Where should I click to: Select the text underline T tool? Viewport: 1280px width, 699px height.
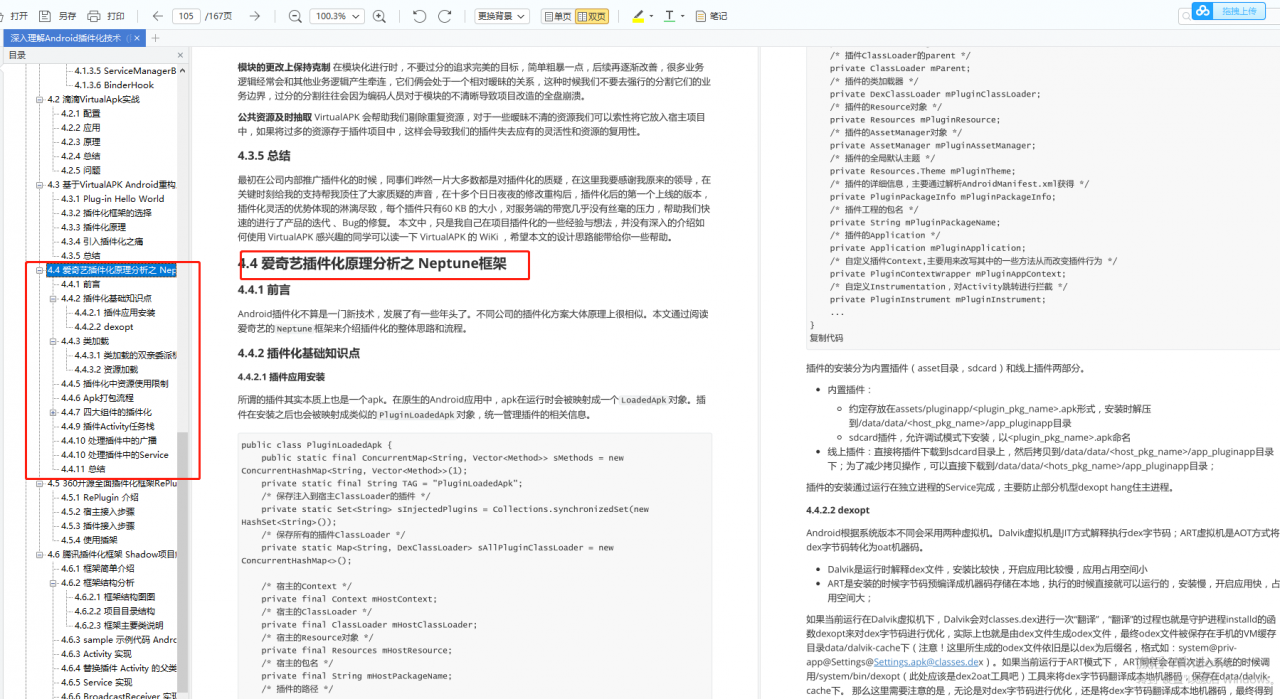[669, 16]
